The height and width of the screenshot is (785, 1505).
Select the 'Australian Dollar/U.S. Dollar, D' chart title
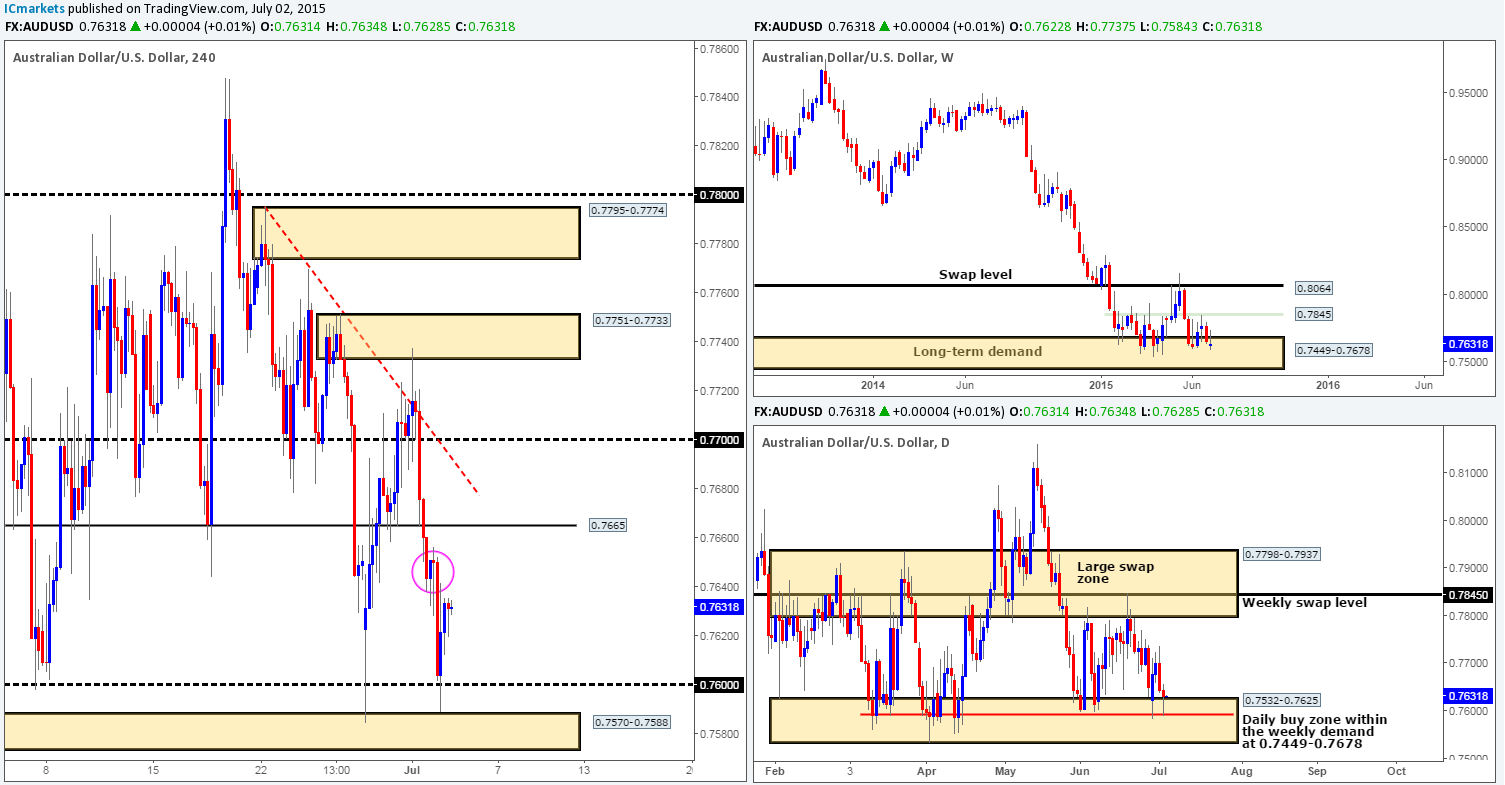(856, 442)
